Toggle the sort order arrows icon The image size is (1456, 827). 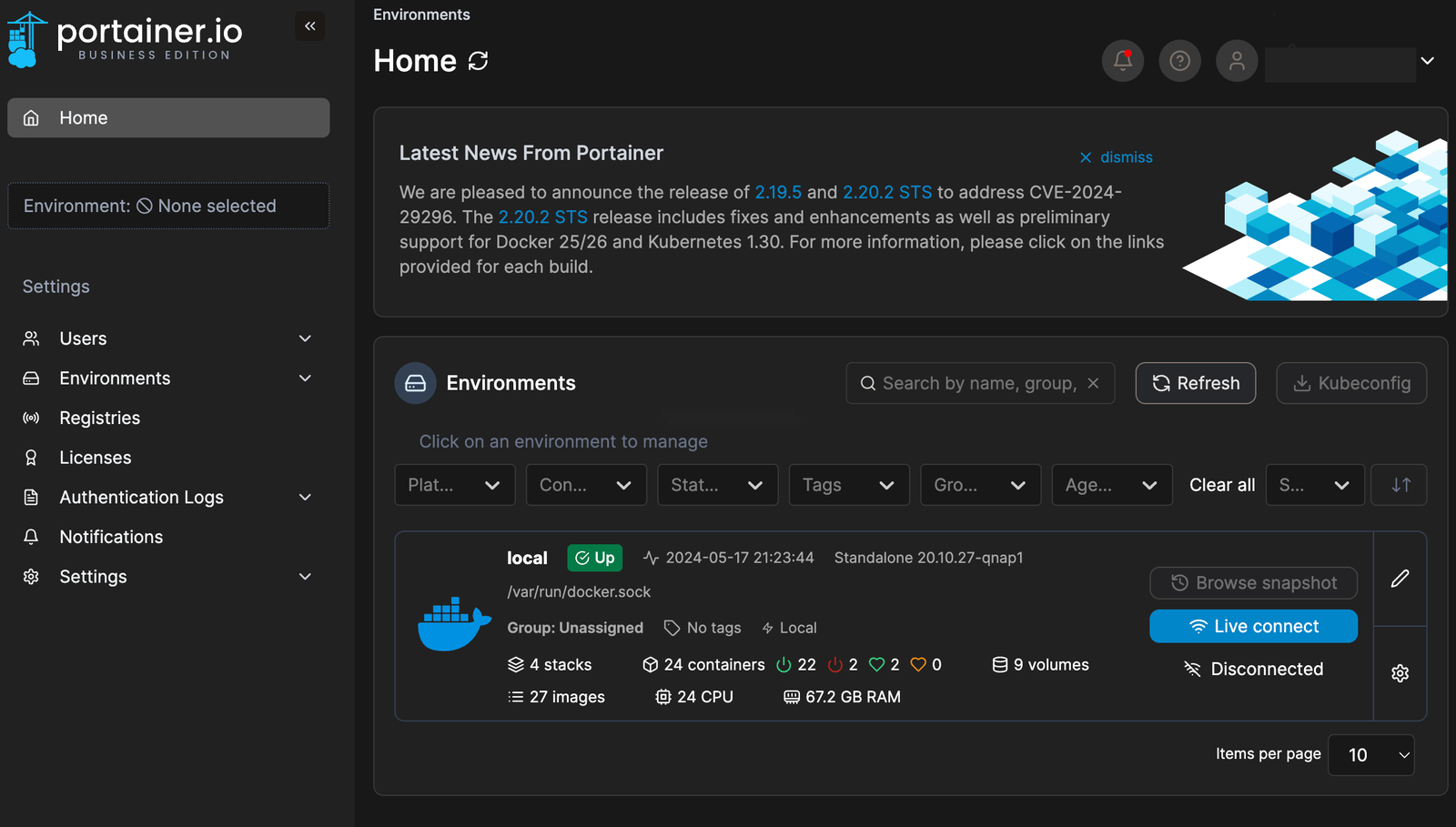(1400, 485)
